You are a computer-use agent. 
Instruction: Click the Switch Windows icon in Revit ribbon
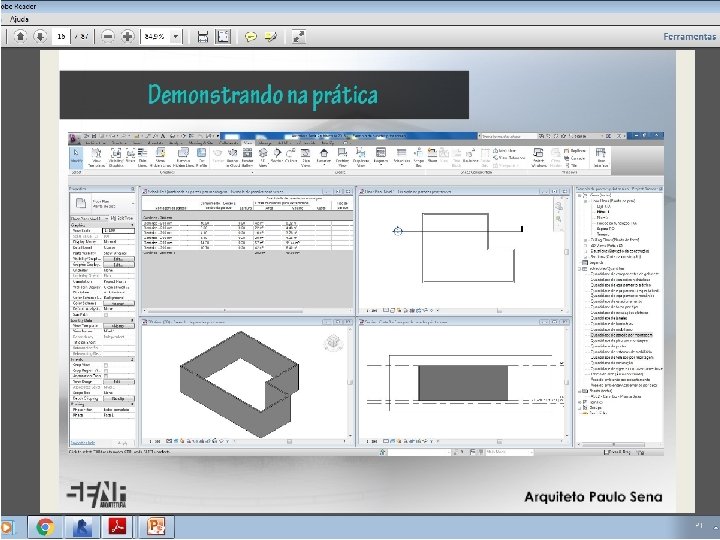tap(539, 157)
